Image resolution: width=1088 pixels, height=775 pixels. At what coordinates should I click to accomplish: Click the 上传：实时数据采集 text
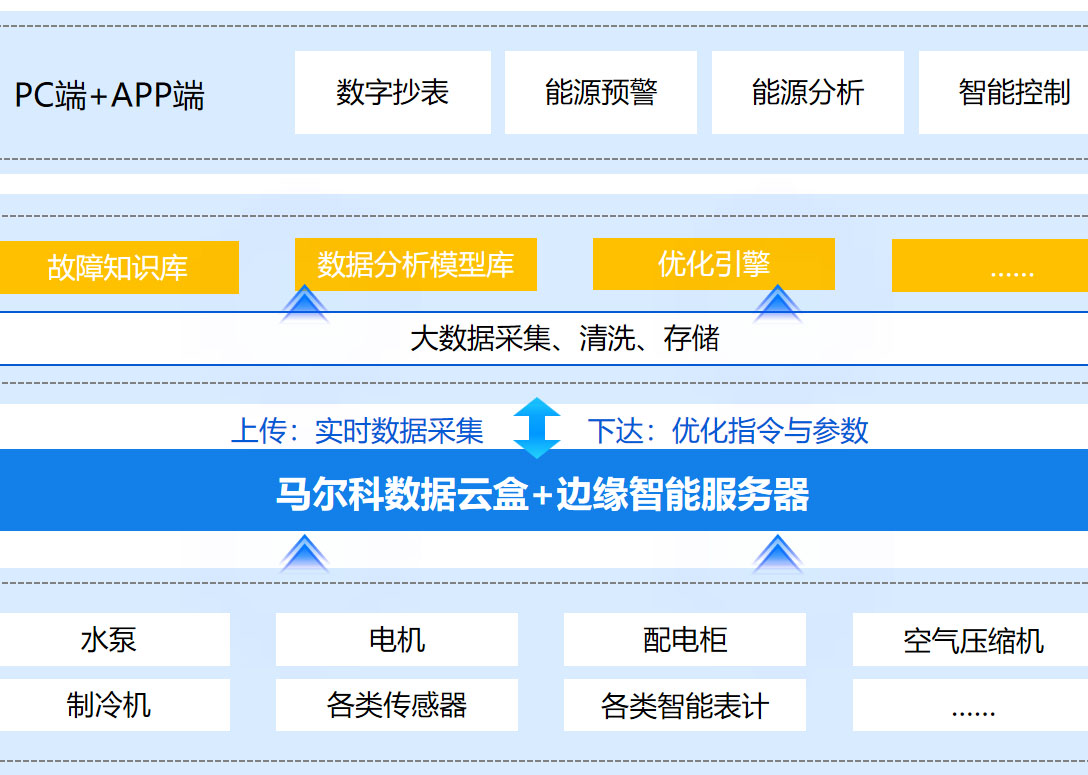click(x=357, y=431)
